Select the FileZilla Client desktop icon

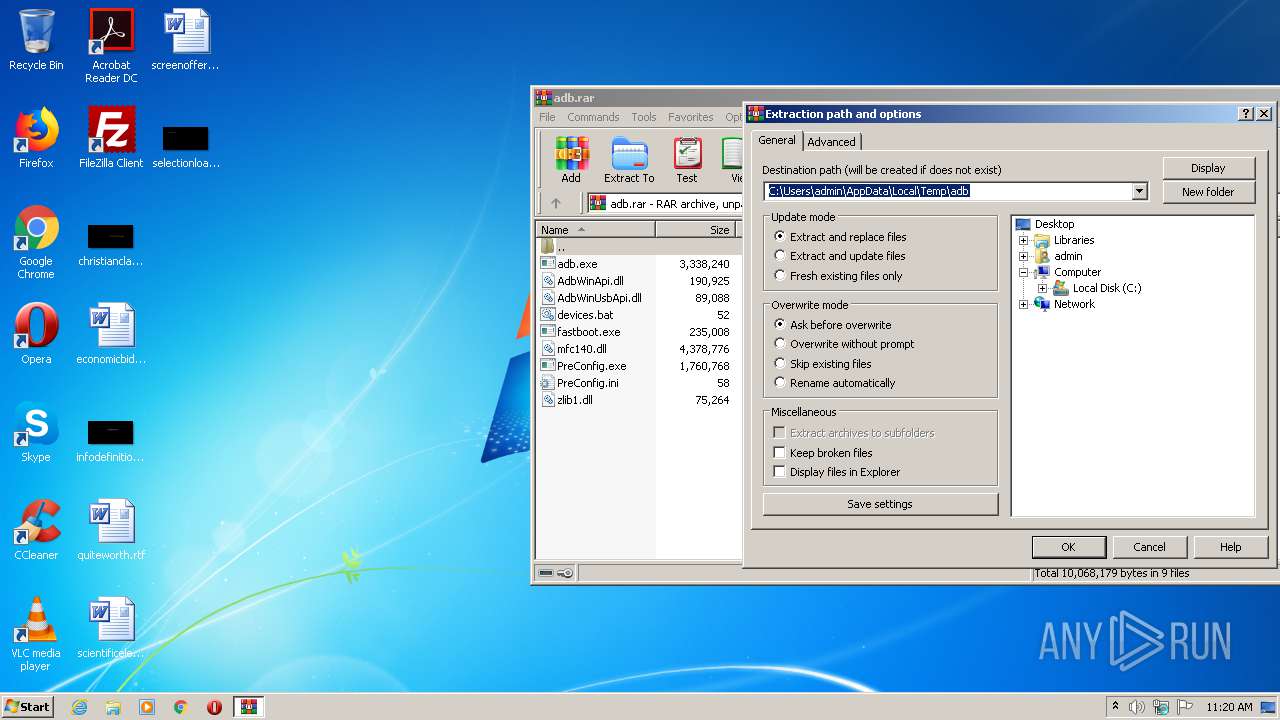(x=111, y=138)
